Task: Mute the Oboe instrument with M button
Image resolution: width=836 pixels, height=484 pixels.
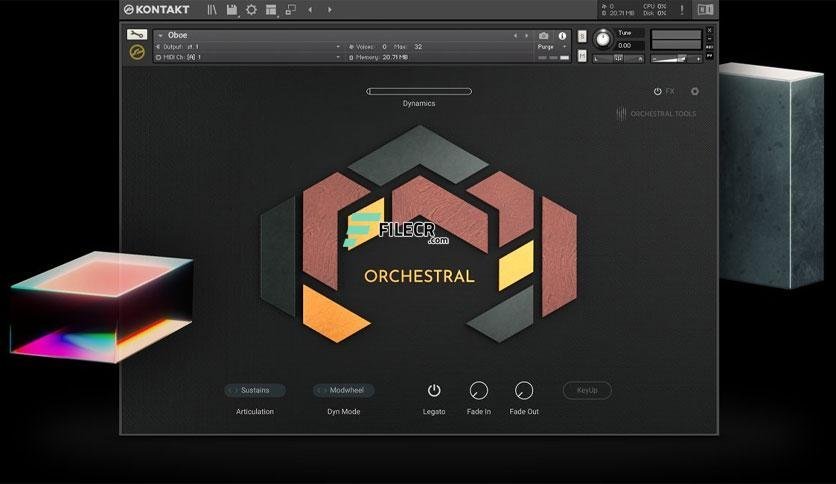Action: coord(582,55)
